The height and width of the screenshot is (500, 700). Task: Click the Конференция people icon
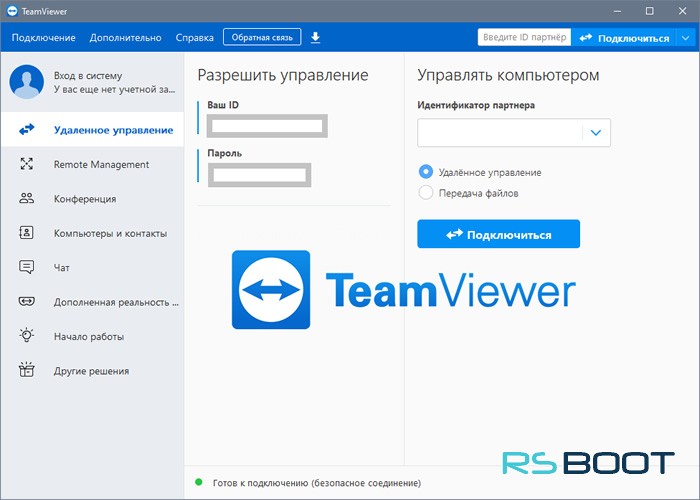click(27, 198)
